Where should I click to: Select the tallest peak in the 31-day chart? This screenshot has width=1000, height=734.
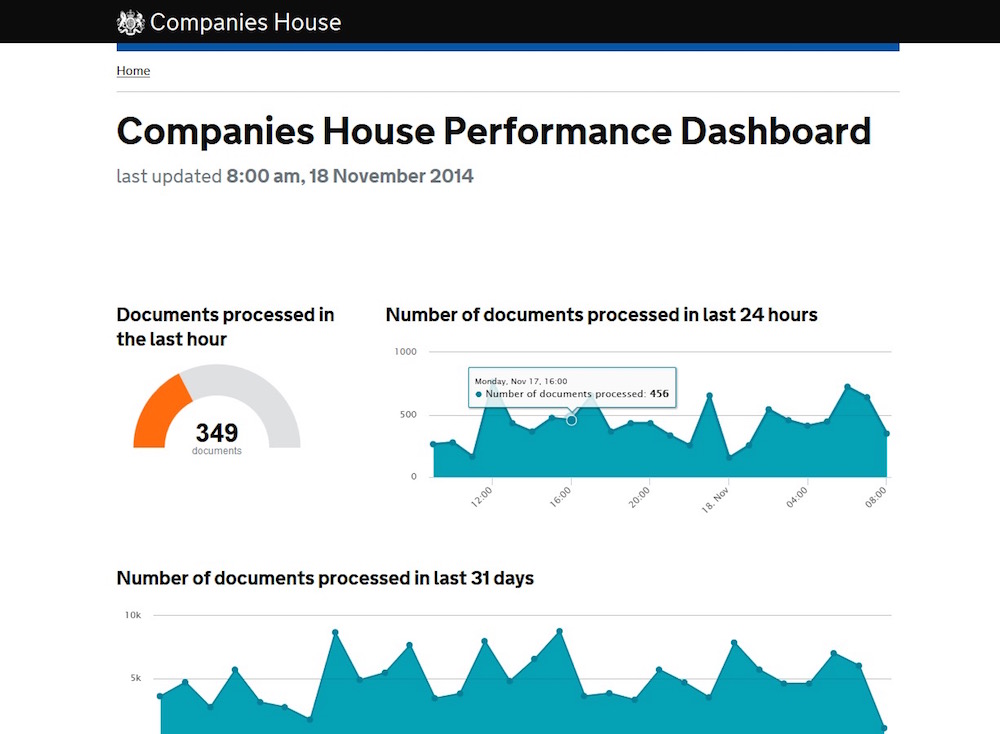[x=559, y=629]
